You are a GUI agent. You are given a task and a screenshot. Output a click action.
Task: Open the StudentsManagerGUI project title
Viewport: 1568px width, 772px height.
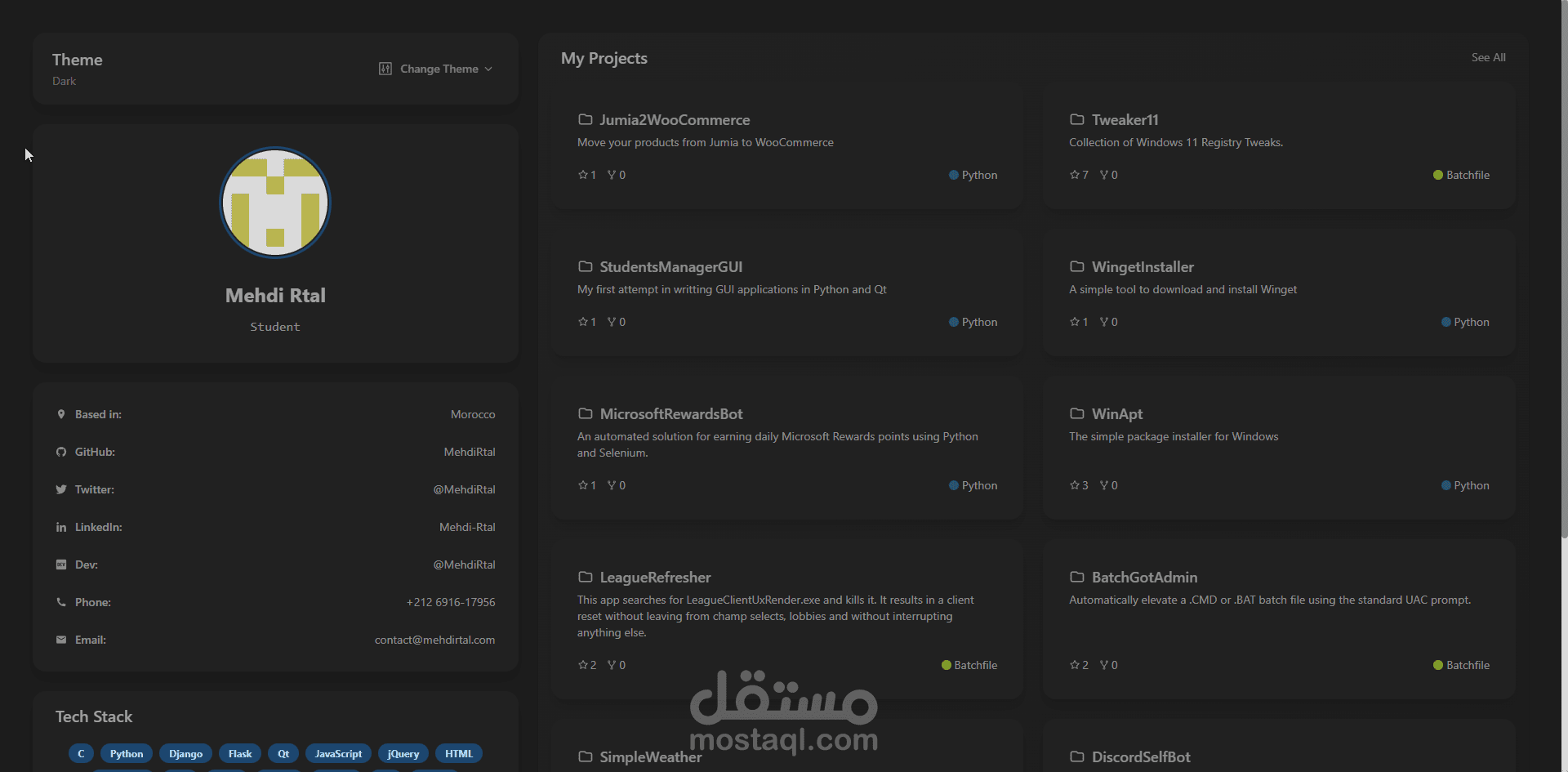(671, 267)
